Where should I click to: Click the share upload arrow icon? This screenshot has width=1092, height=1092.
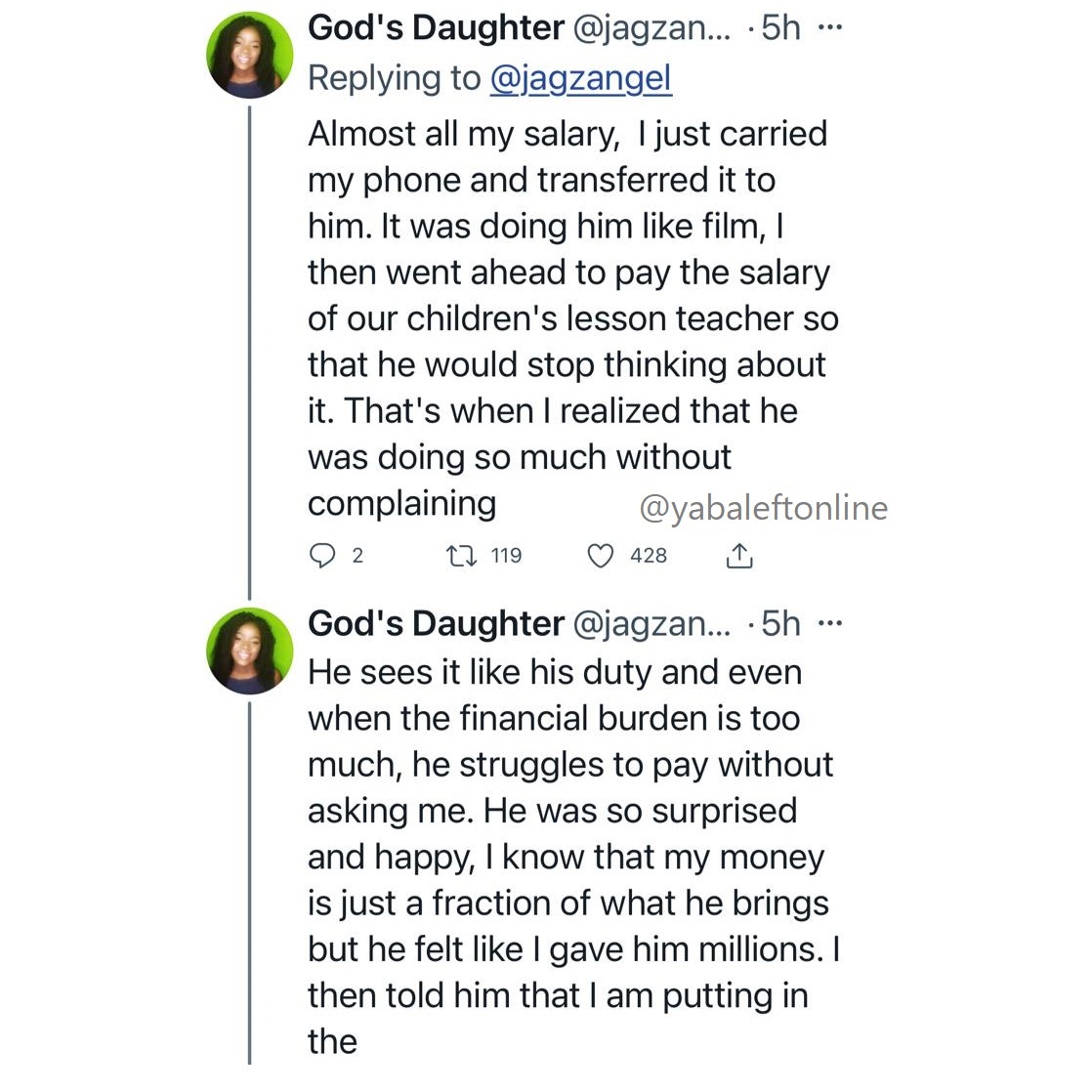(x=739, y=556)
